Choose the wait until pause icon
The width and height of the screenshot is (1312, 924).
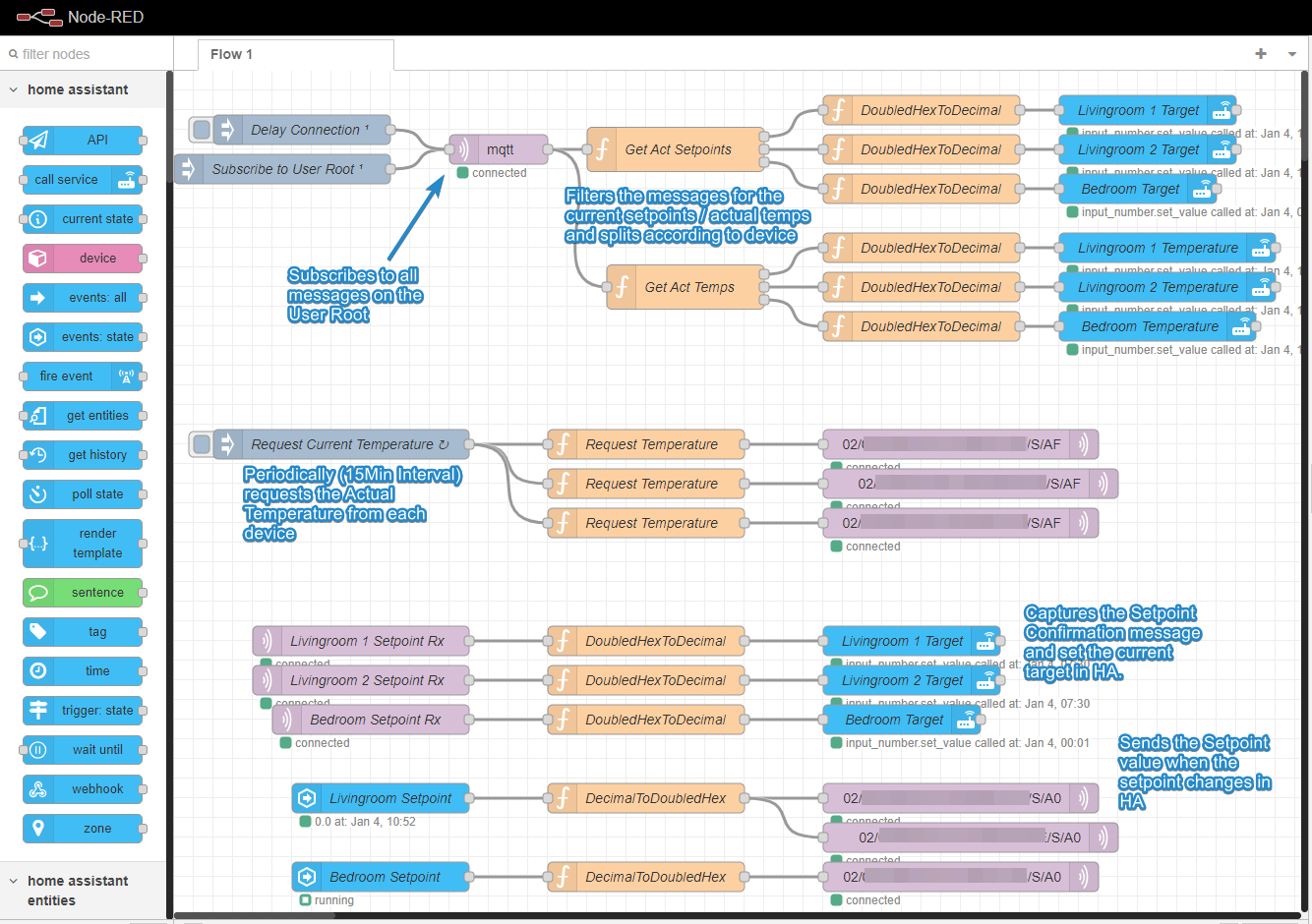pyautogui.click(x=38, y=750)
